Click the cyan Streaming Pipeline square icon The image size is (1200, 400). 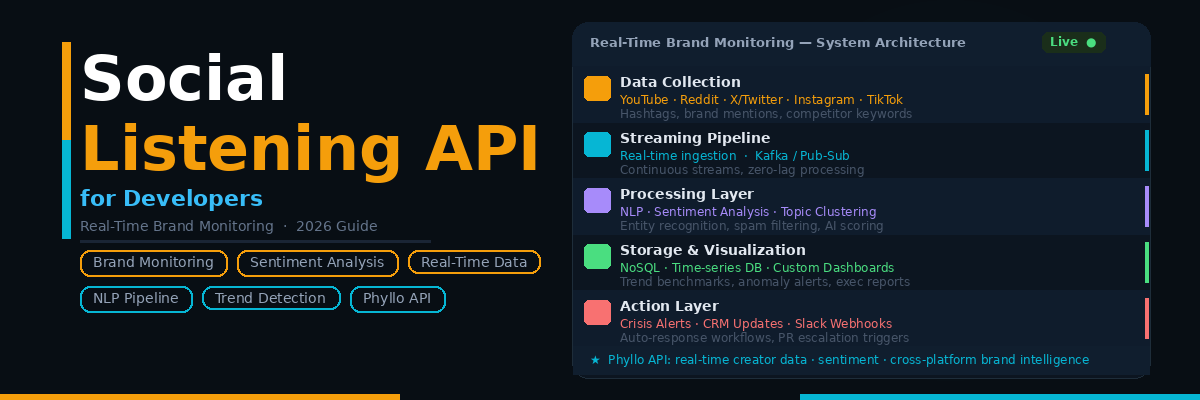pyautogui.click(x=597, y=144)
